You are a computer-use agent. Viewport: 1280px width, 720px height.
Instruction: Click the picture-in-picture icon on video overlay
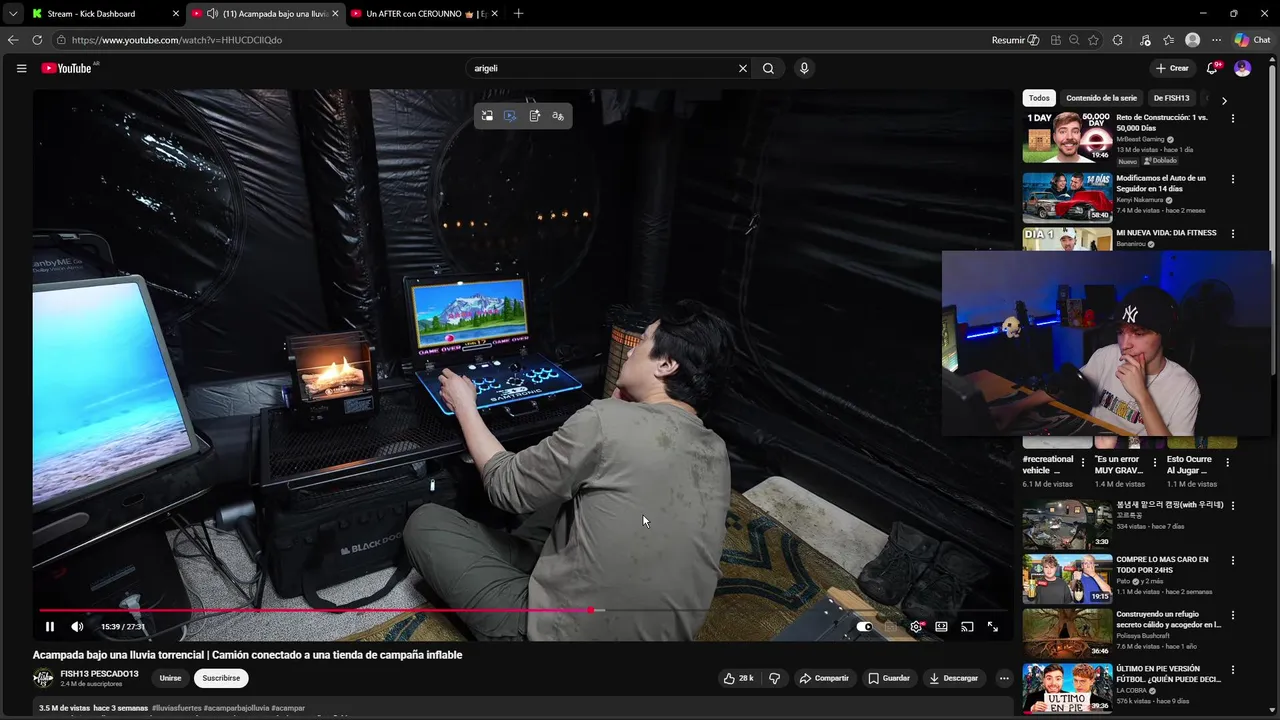[487, 116]
